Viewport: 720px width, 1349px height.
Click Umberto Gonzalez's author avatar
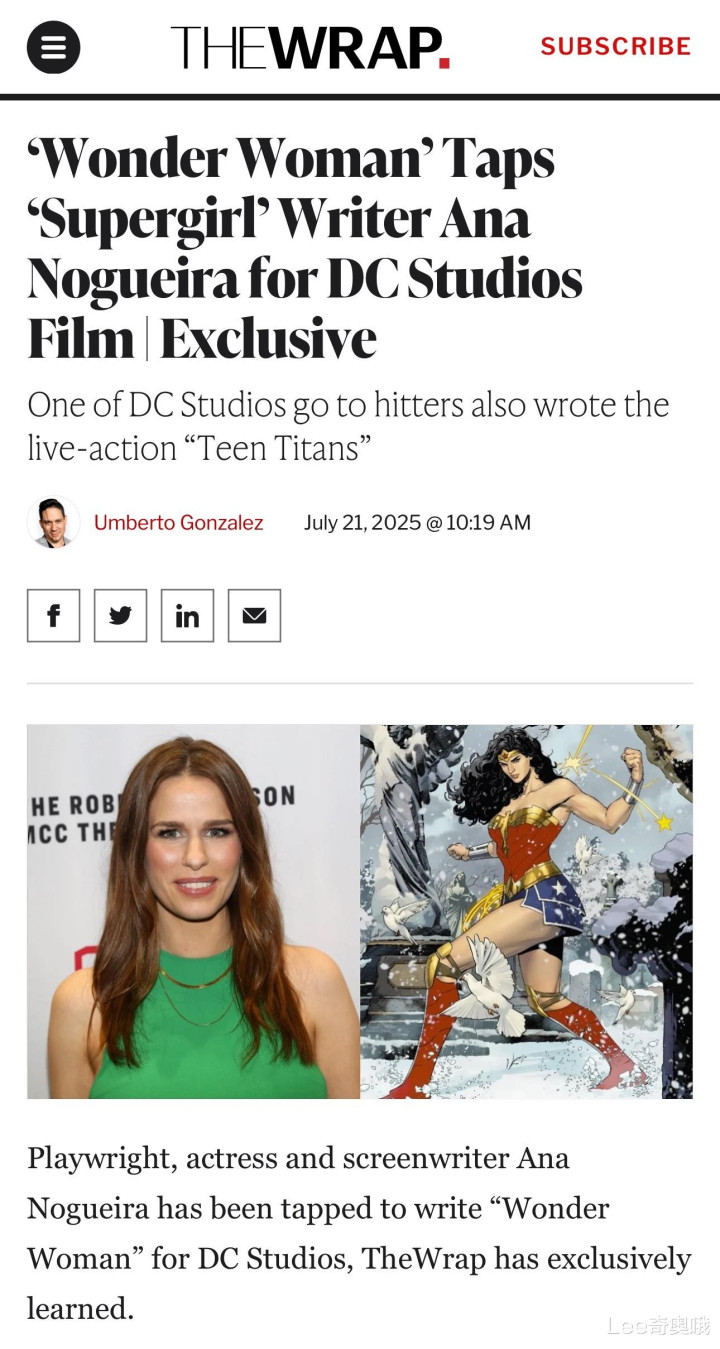pos(53,522)
